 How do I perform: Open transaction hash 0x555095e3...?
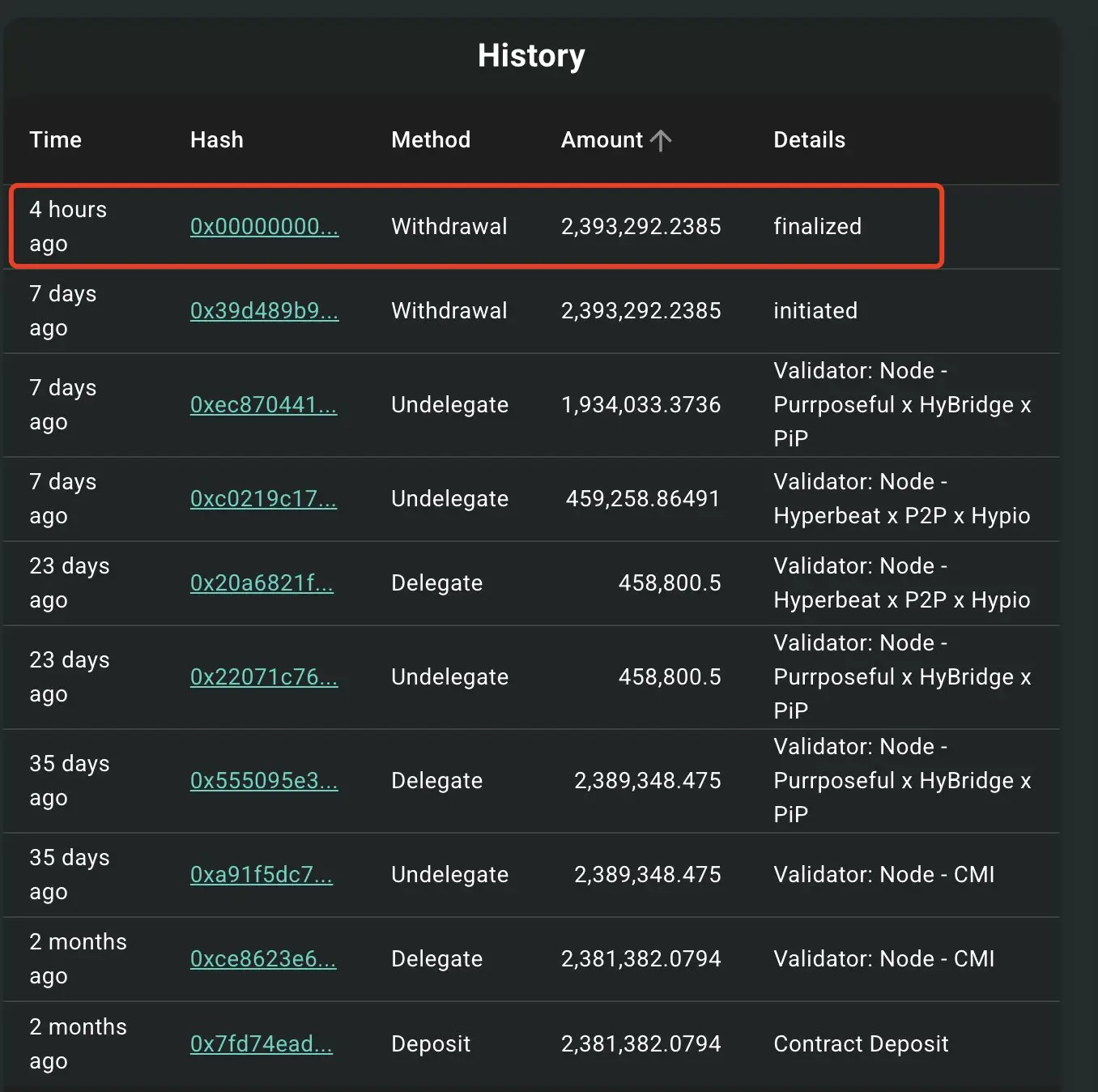264,781
